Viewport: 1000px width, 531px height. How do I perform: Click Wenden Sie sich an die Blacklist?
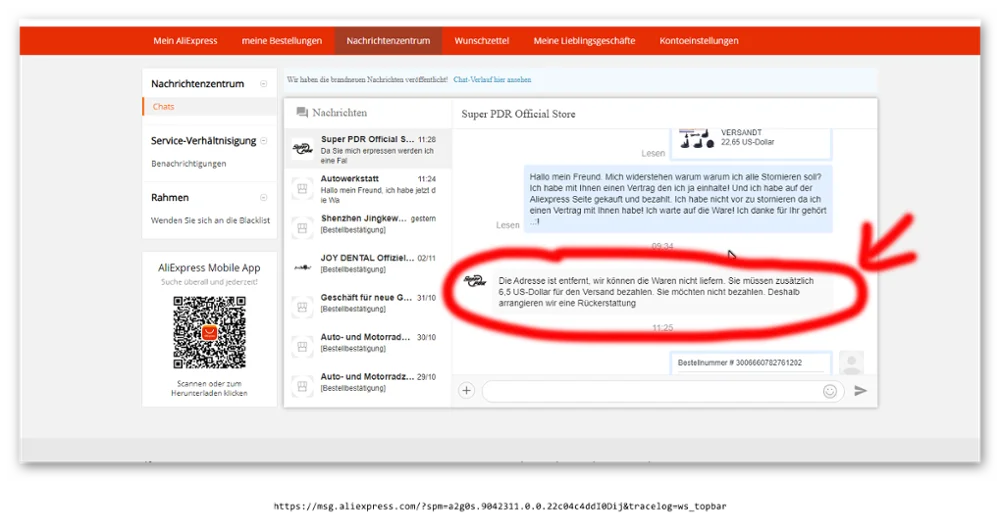coord(210,221)
